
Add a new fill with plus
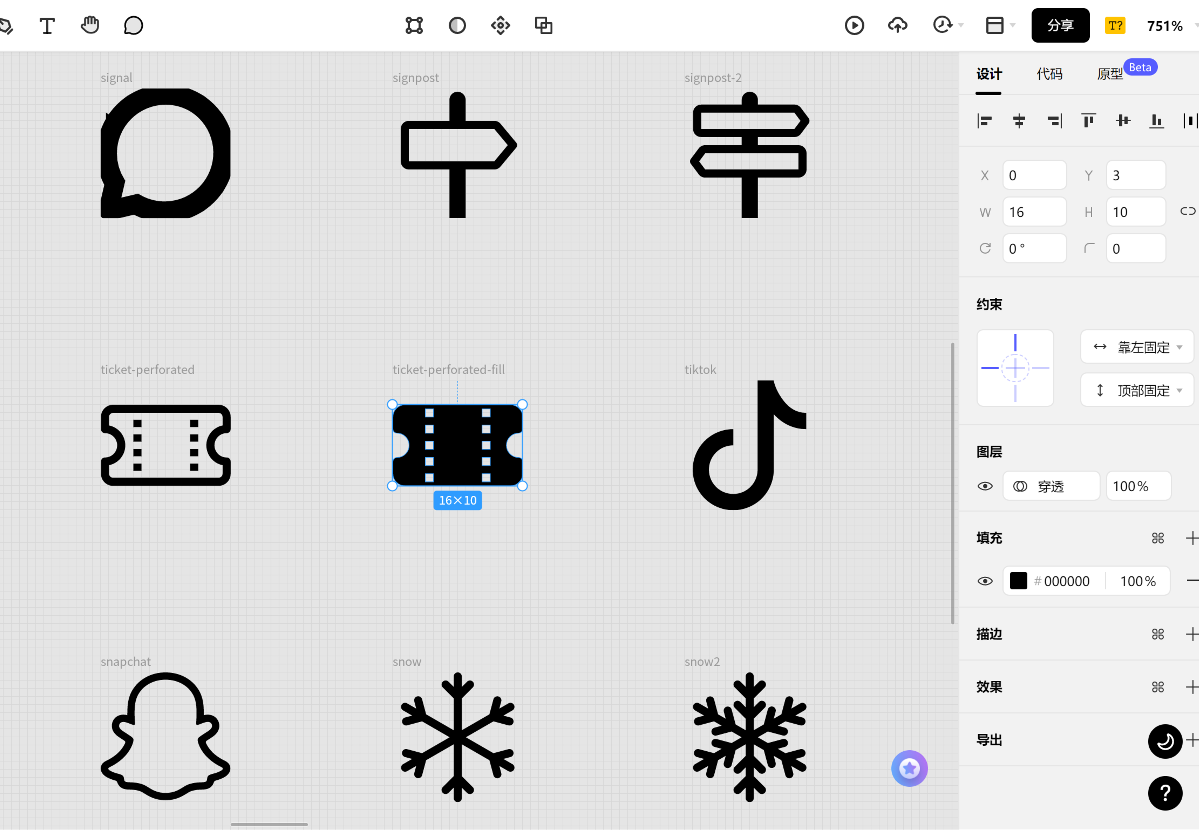click(1191, 539)
